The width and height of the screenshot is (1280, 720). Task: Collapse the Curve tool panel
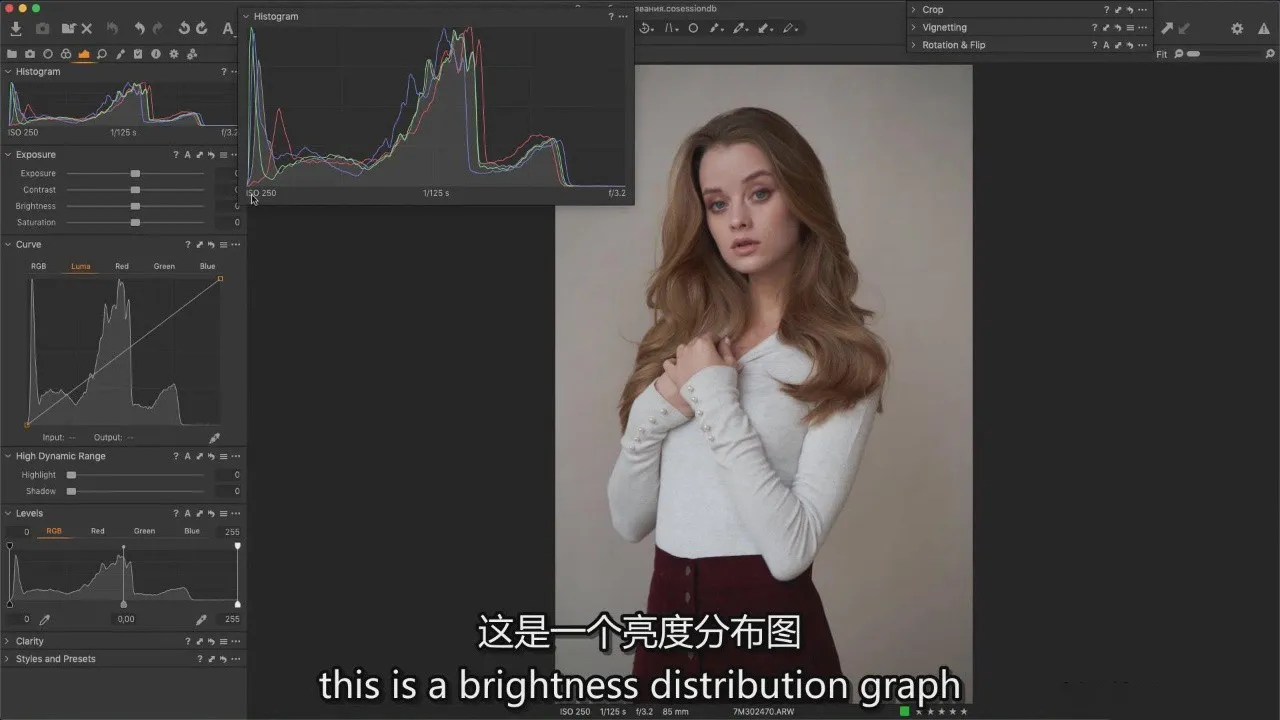tap(8, 245)
